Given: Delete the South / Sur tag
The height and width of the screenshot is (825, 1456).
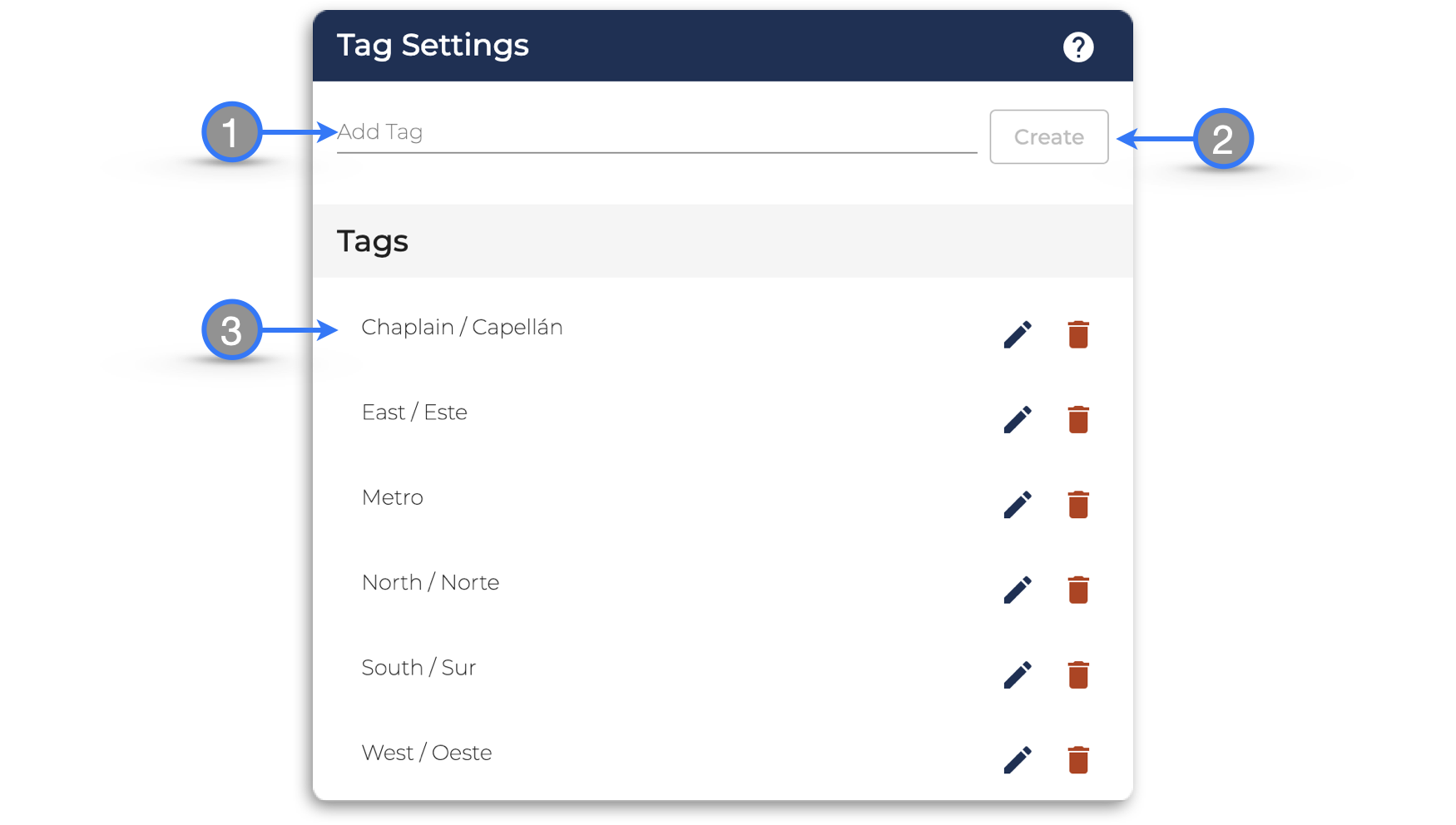Looking at the screenshot, I should pyautogui.click(x=1078, y=674).
